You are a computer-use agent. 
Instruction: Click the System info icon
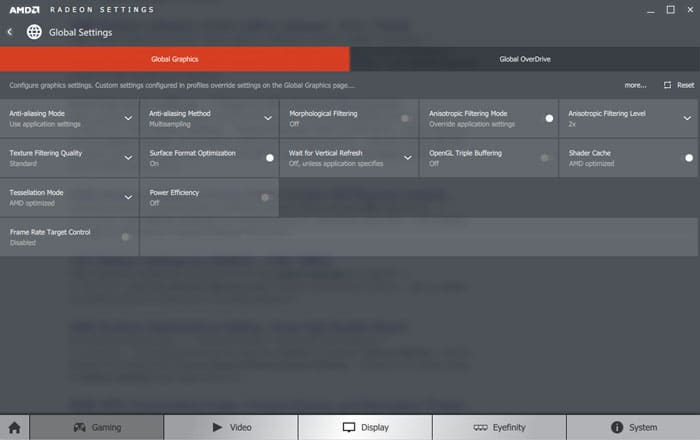pos(617,427)
